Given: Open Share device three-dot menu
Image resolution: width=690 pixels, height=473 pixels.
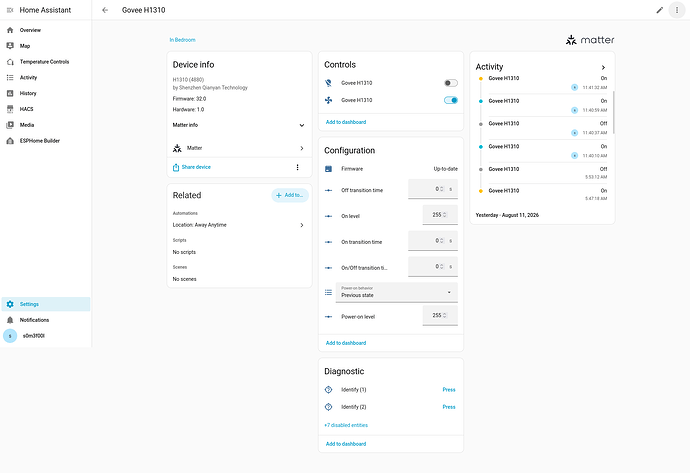Looking at the screenshot, I should pos(297,167).
